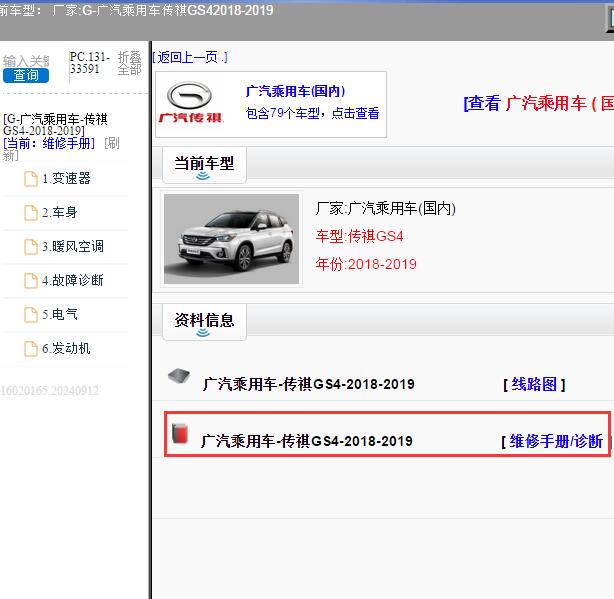
Task: Open the 6.发动机 chapter
Action: coord(66,348)
